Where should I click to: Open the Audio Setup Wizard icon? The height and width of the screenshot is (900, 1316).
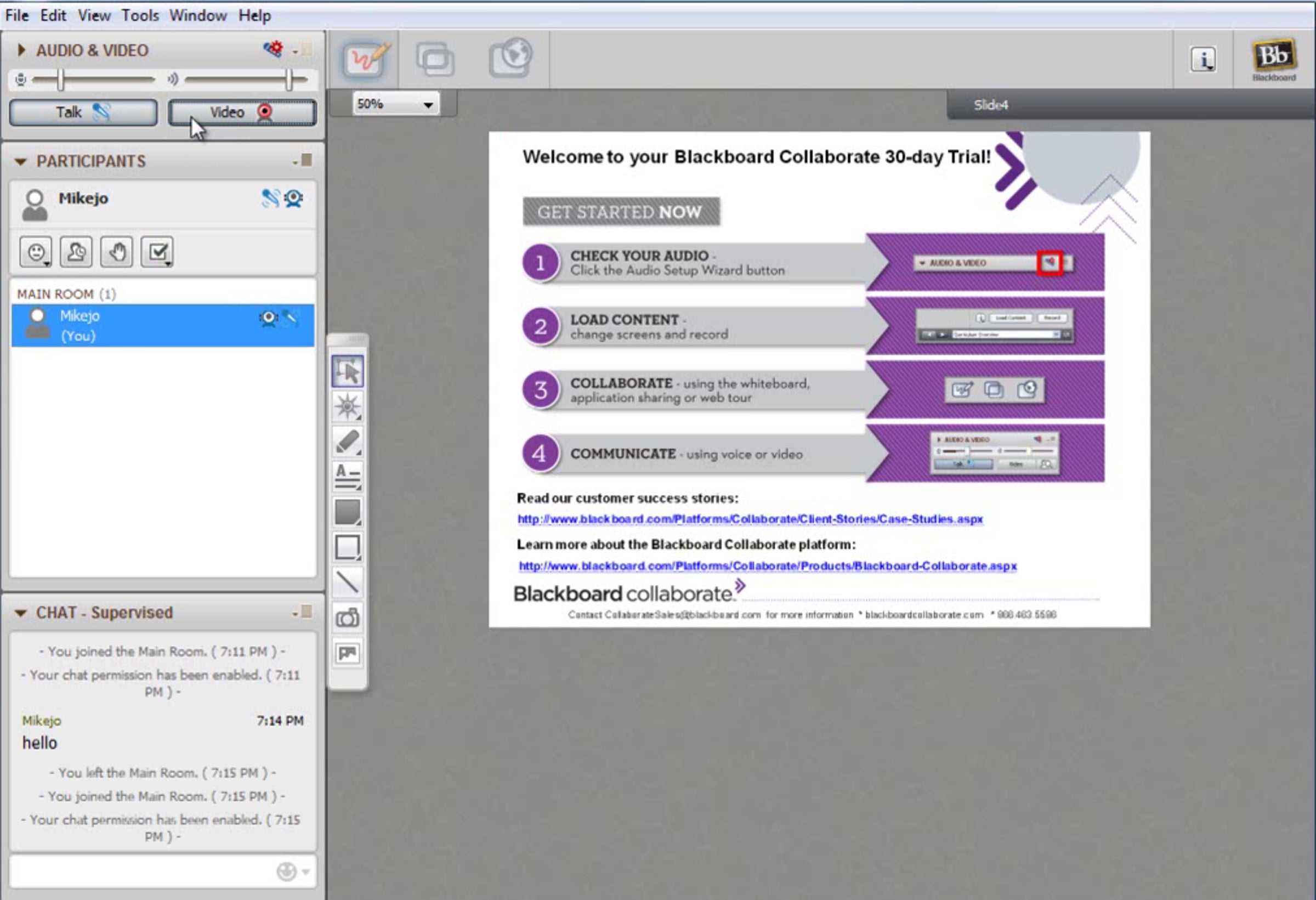click(x=274, y=49)
